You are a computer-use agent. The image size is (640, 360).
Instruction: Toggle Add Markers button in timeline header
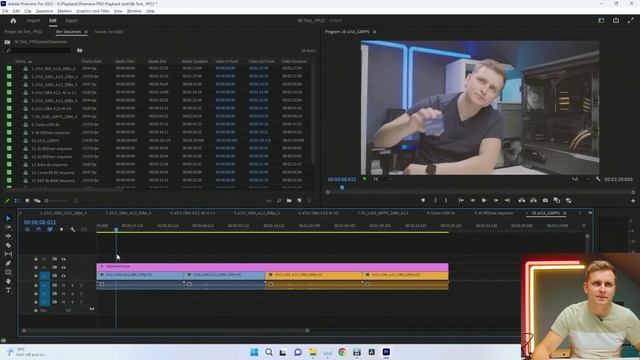tap(62, 229)
